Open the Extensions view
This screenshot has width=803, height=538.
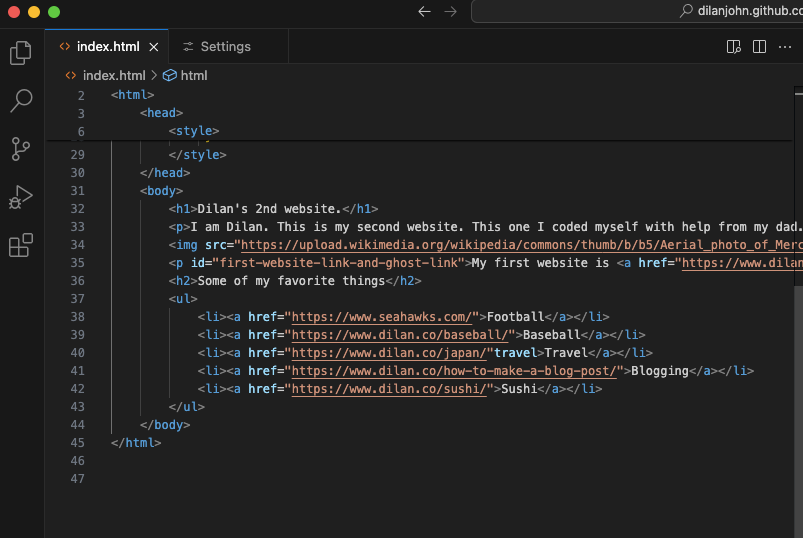click(21, 245)
